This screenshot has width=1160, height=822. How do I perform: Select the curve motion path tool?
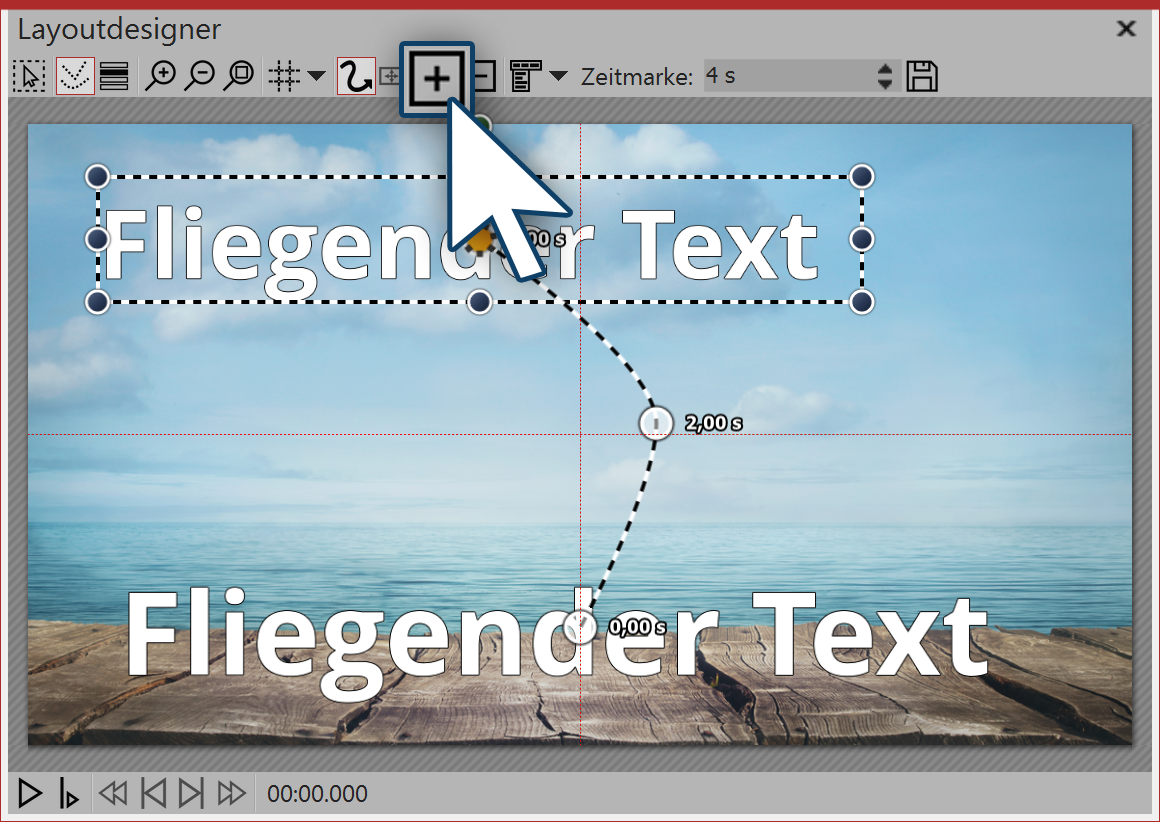pos(355,75)
